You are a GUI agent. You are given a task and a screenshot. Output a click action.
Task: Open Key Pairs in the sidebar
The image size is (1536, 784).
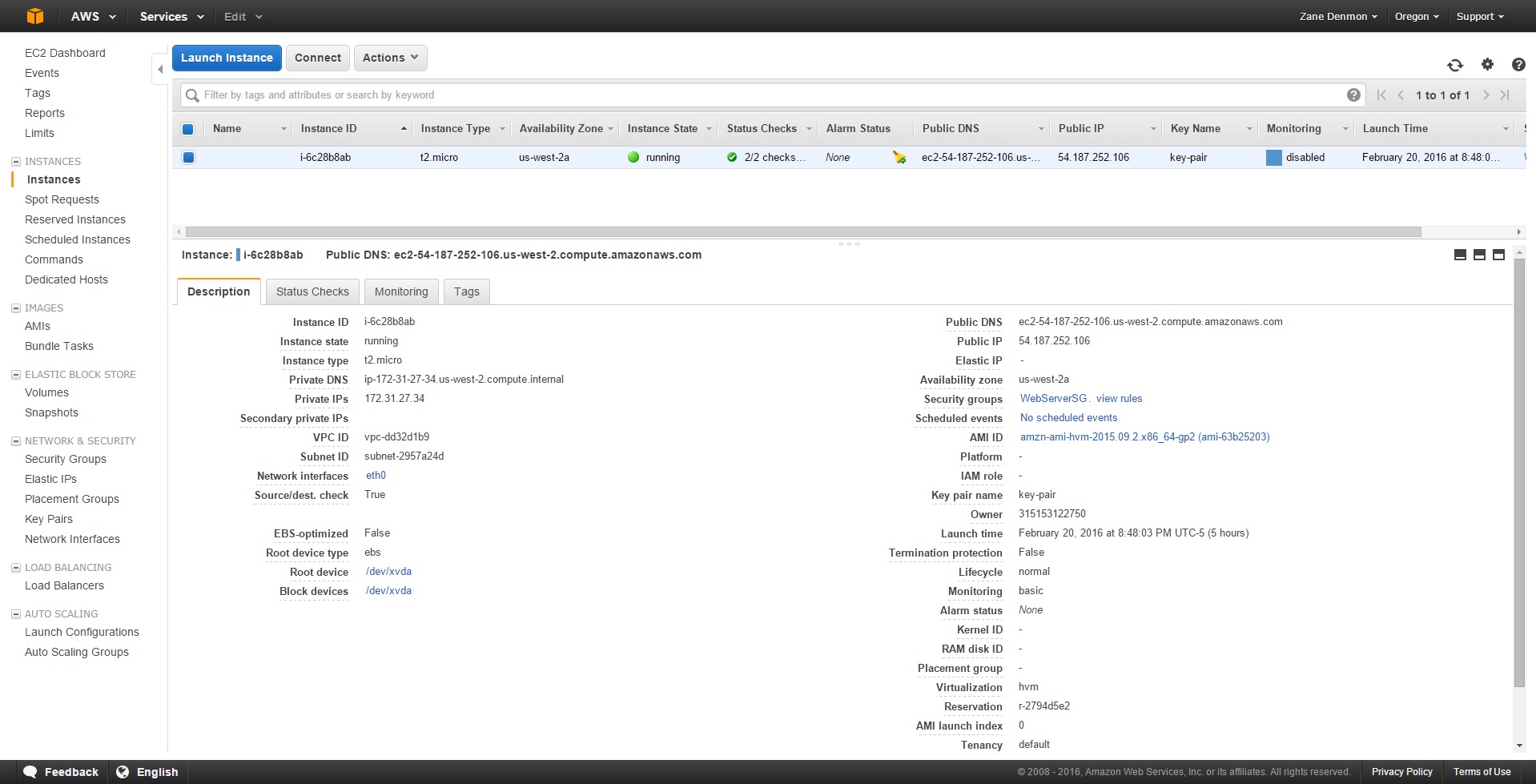[x=49, y=519]
